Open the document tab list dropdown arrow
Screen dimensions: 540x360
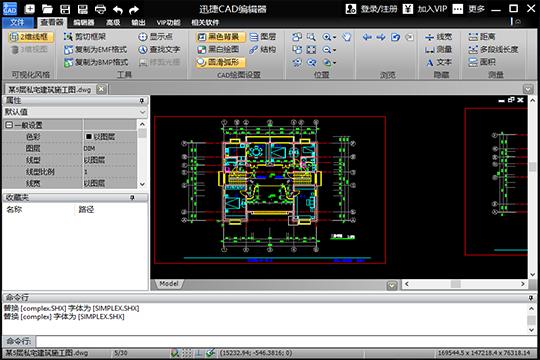click(528, 89)
